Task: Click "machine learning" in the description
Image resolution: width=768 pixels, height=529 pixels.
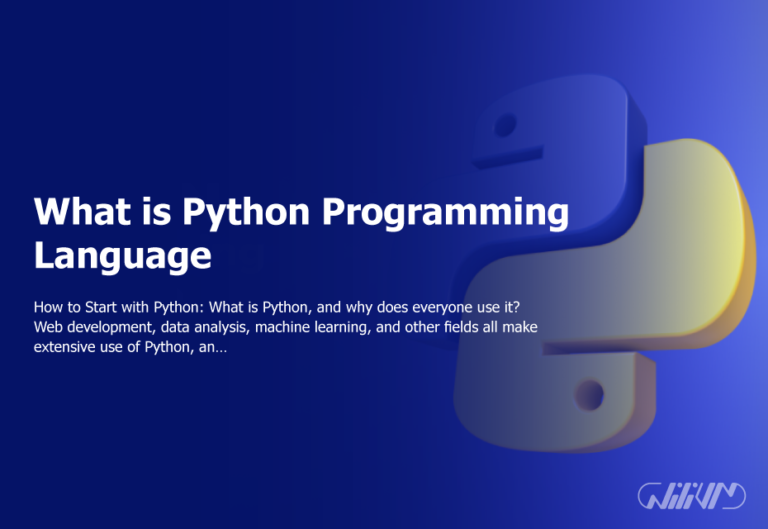Action: (x=309, y=327)
